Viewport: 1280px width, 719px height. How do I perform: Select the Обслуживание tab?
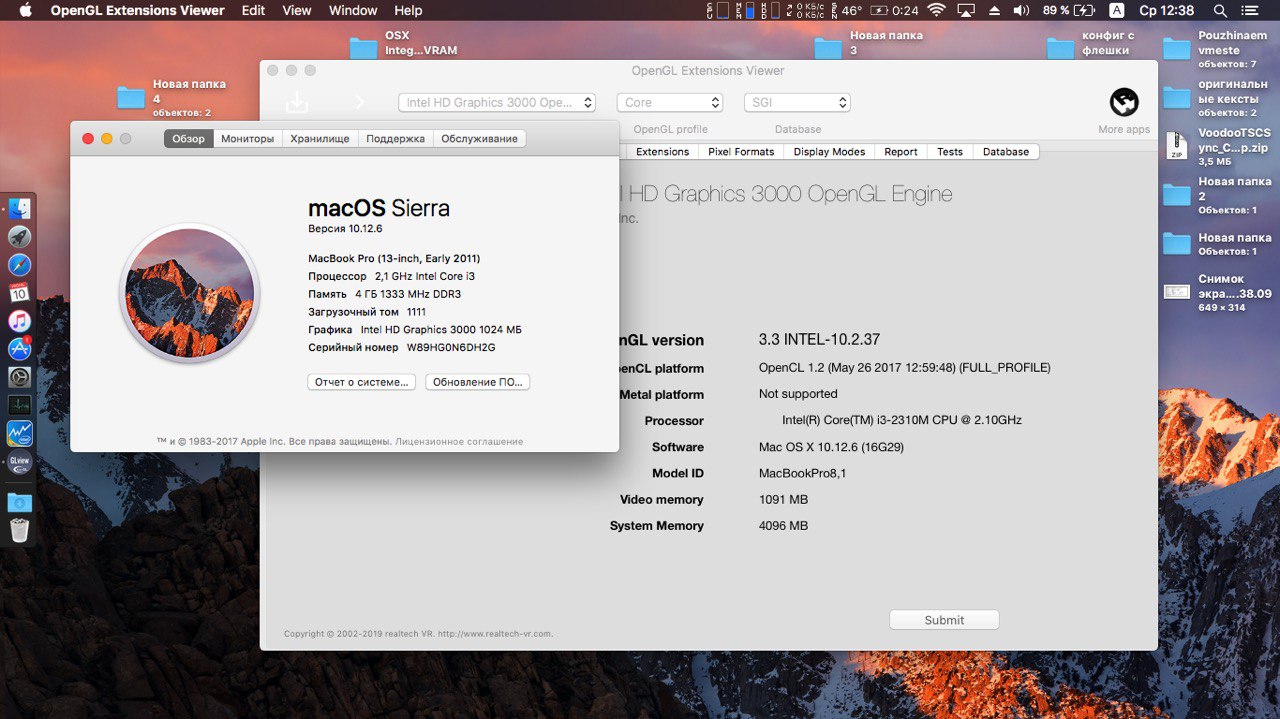pos(479,139)
